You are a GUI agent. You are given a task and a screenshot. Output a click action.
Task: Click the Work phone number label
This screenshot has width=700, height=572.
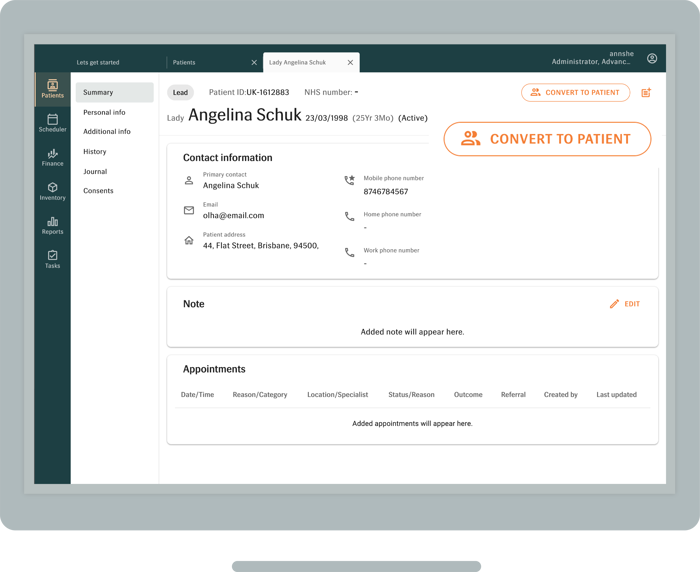(x=391, y=251)
